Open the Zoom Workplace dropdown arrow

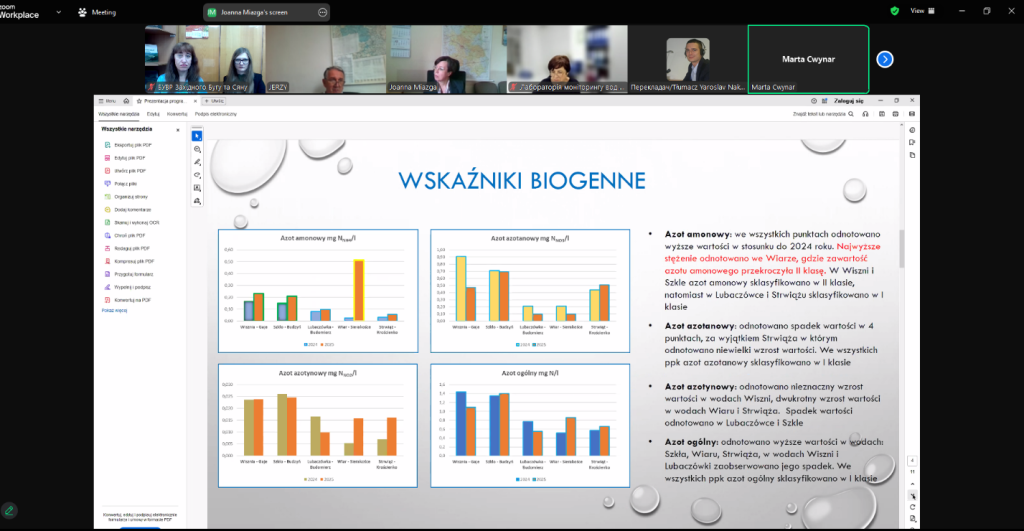pos(59,12)
